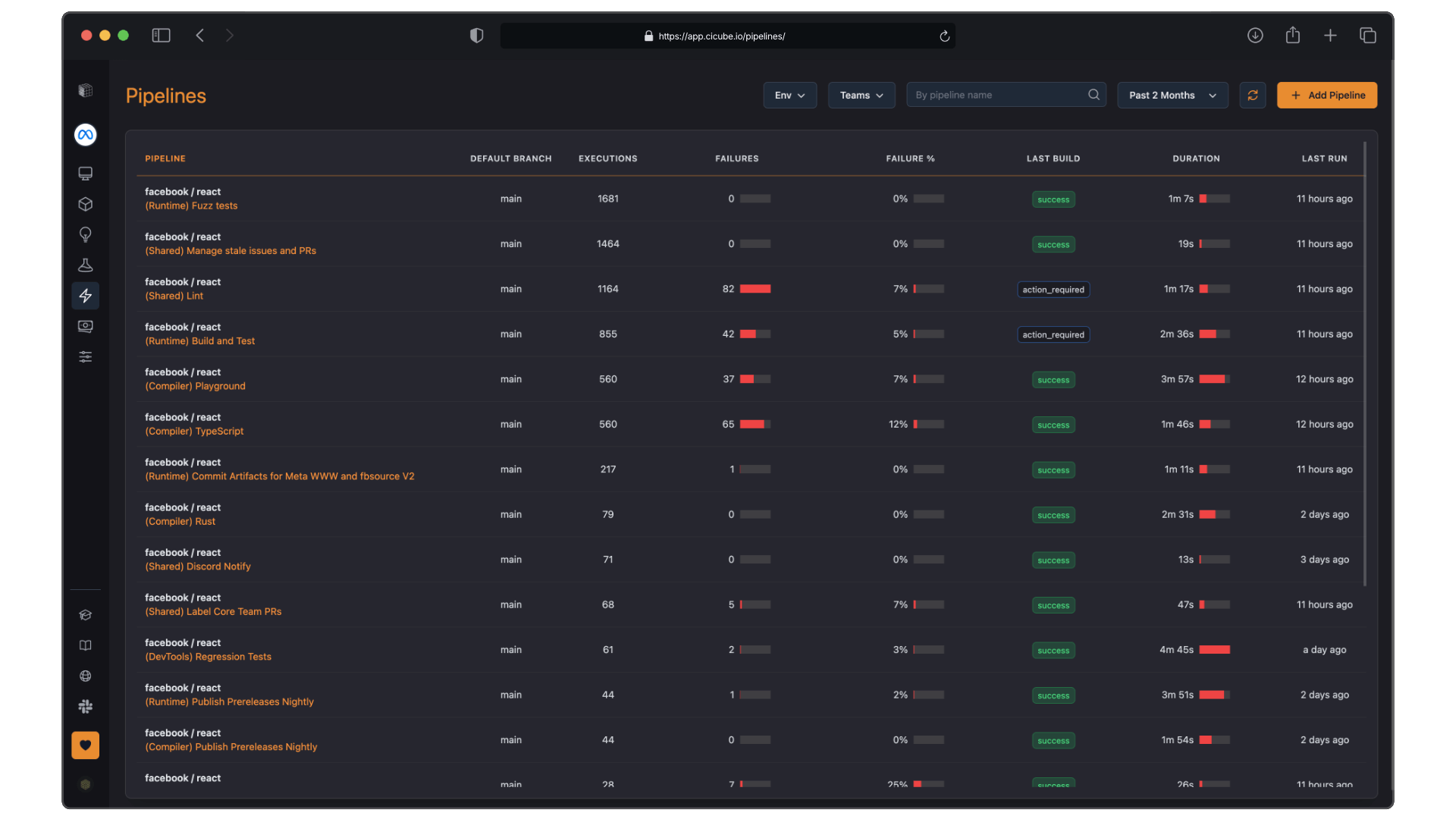Open the sliders settings icon
Viewport: 1456px width, 819px height.
(x=85, y=356)
